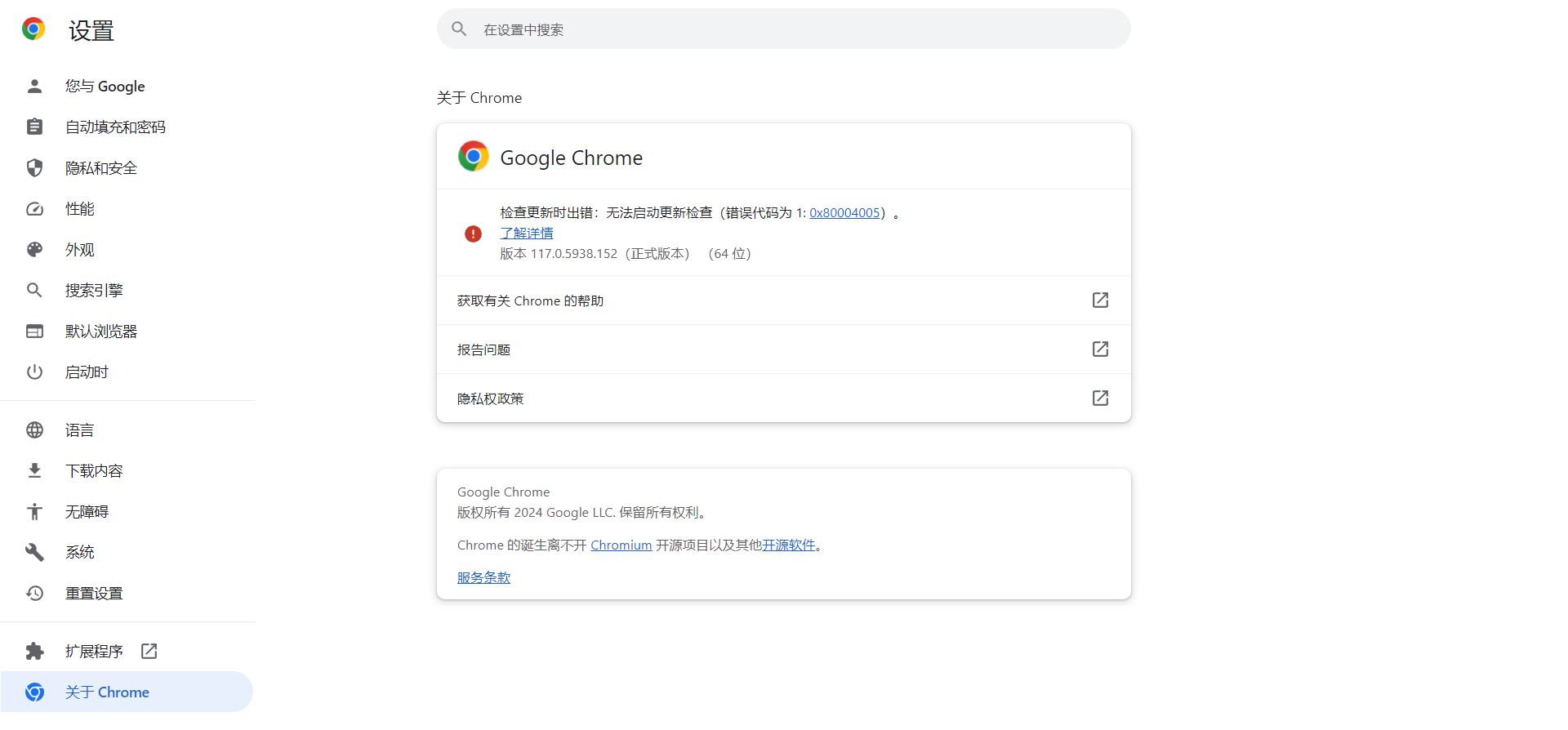Image resolution: width=1568 pixels, height=730 pixels.
Task: Open the 了解详情 link
Action: coord(527,234)
